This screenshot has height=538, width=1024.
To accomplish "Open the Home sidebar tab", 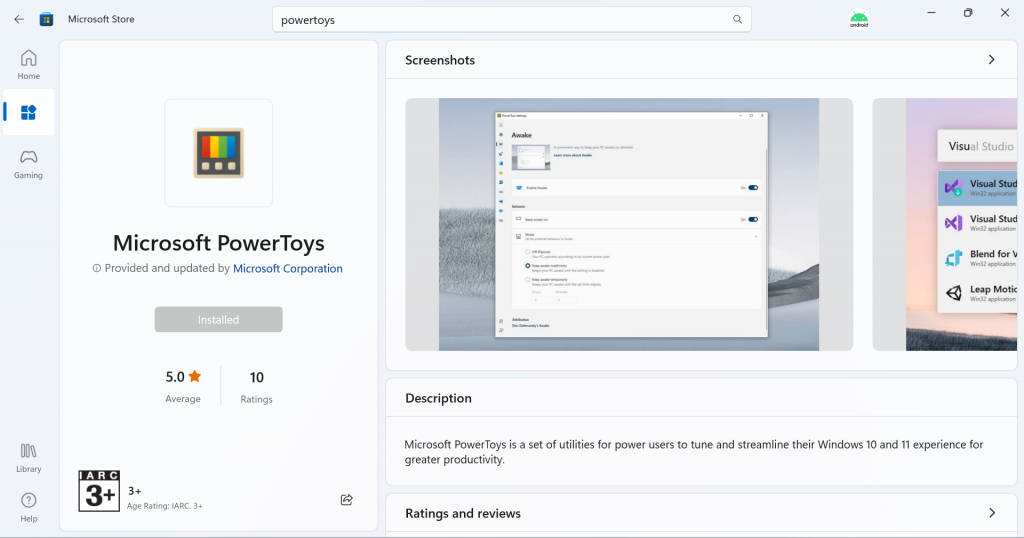I will (29, 65).
